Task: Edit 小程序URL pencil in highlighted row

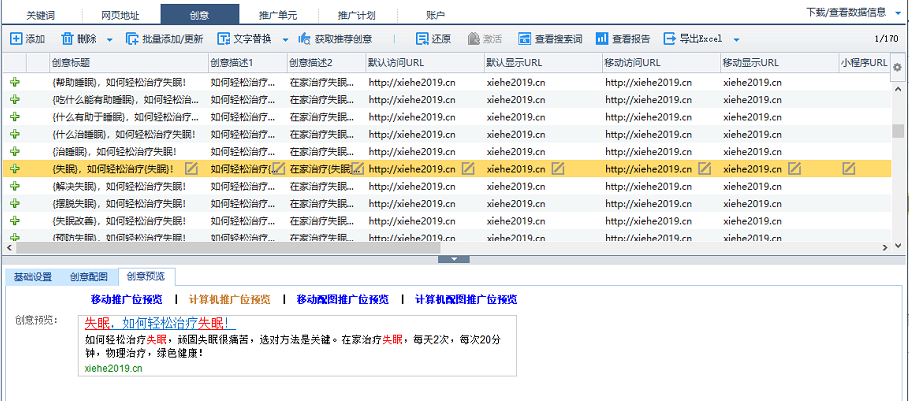Action: [849, 169]
